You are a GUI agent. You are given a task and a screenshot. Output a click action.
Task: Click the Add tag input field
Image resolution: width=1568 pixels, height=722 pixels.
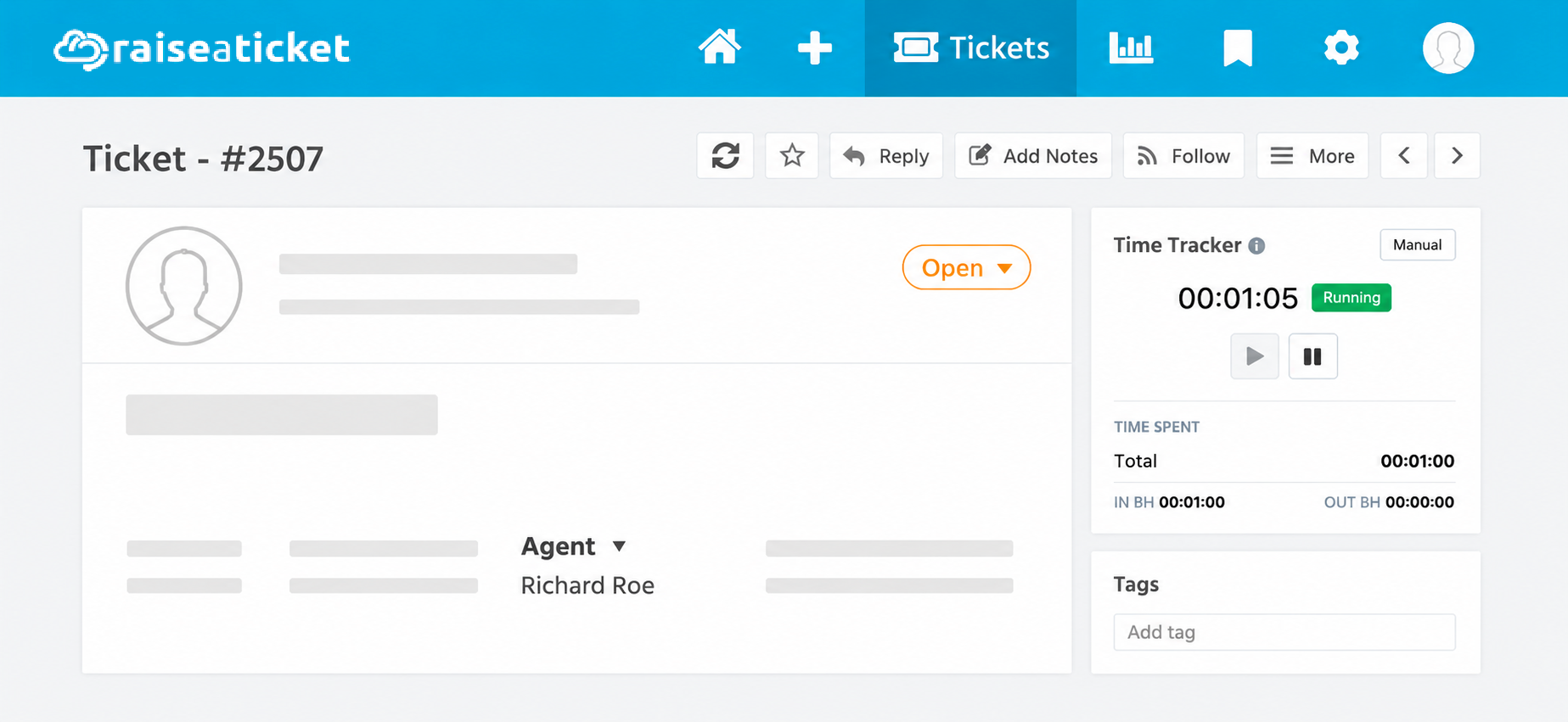[1284, 632]
